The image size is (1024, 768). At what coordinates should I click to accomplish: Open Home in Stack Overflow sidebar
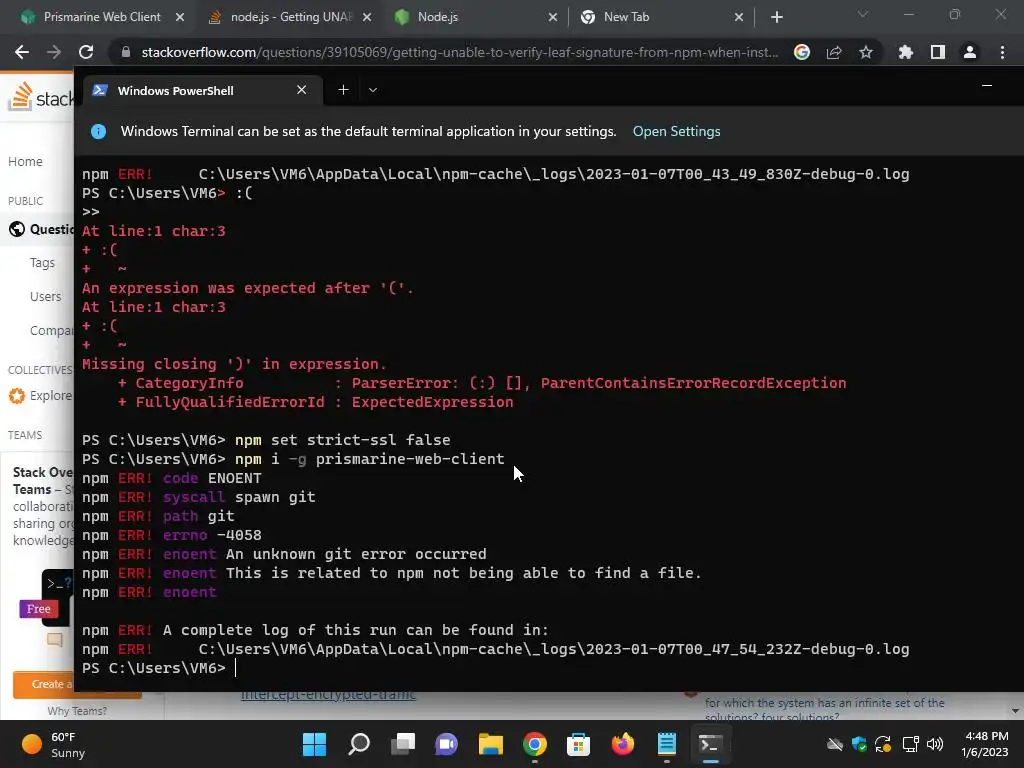click(25, 161)
